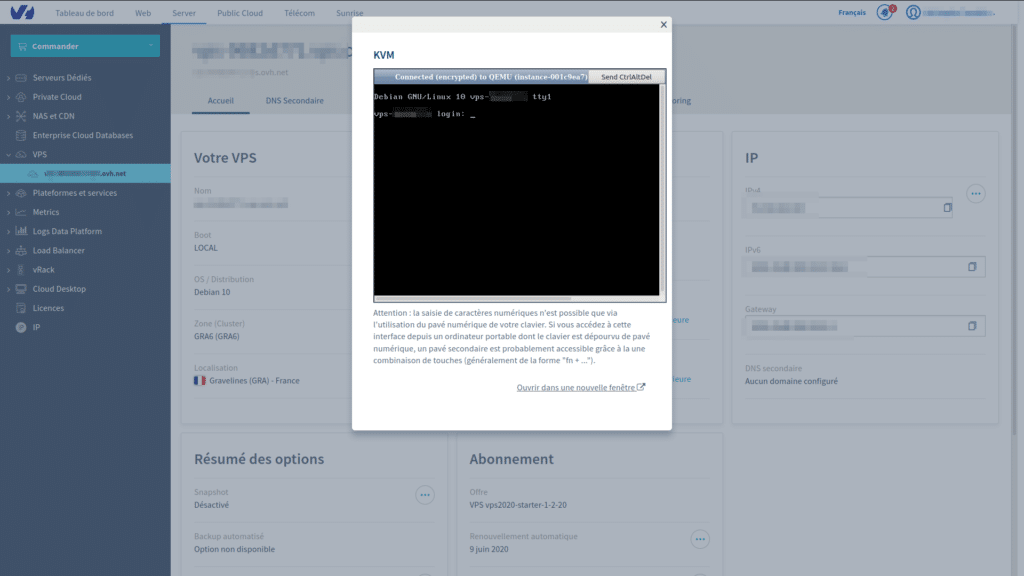The height and width of the screenshot is (576, 1024).
Task: Expand the vRack tree section
Action: pyautogui.click(x=8, y=270)
